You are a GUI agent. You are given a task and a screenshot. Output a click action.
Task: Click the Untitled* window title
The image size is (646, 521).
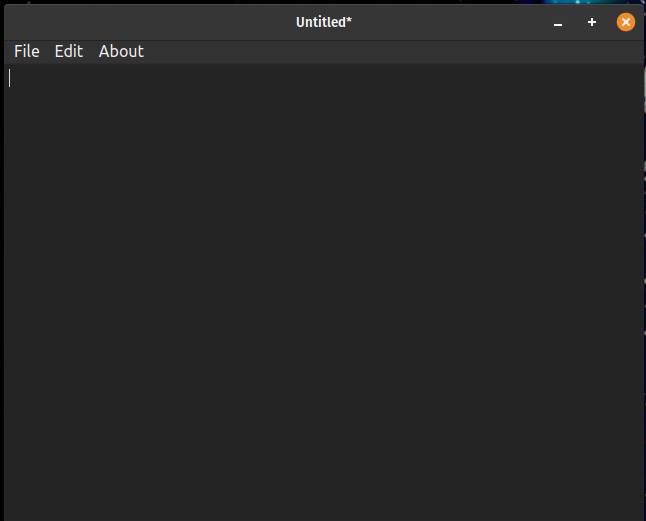(324, 22)
